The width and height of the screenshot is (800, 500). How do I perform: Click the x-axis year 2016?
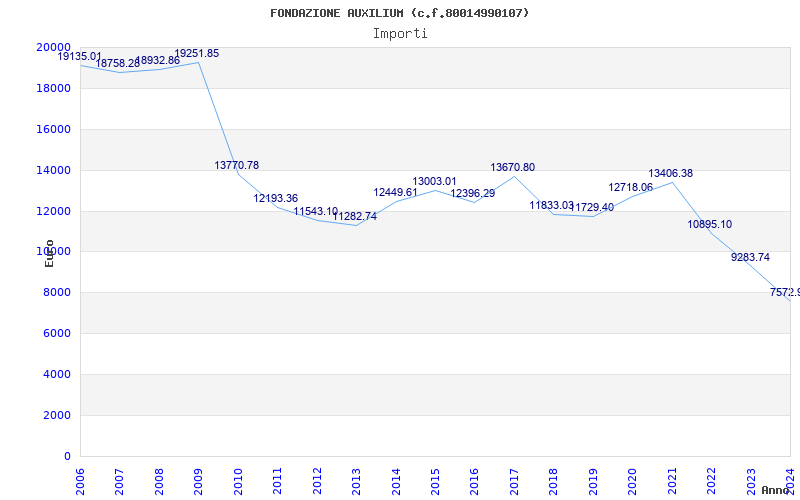tap(474, 481)
